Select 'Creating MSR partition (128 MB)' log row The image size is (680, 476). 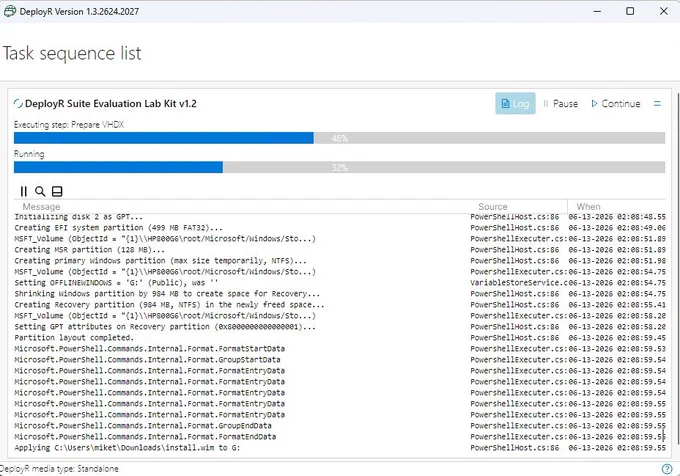(x=340, y=250)
